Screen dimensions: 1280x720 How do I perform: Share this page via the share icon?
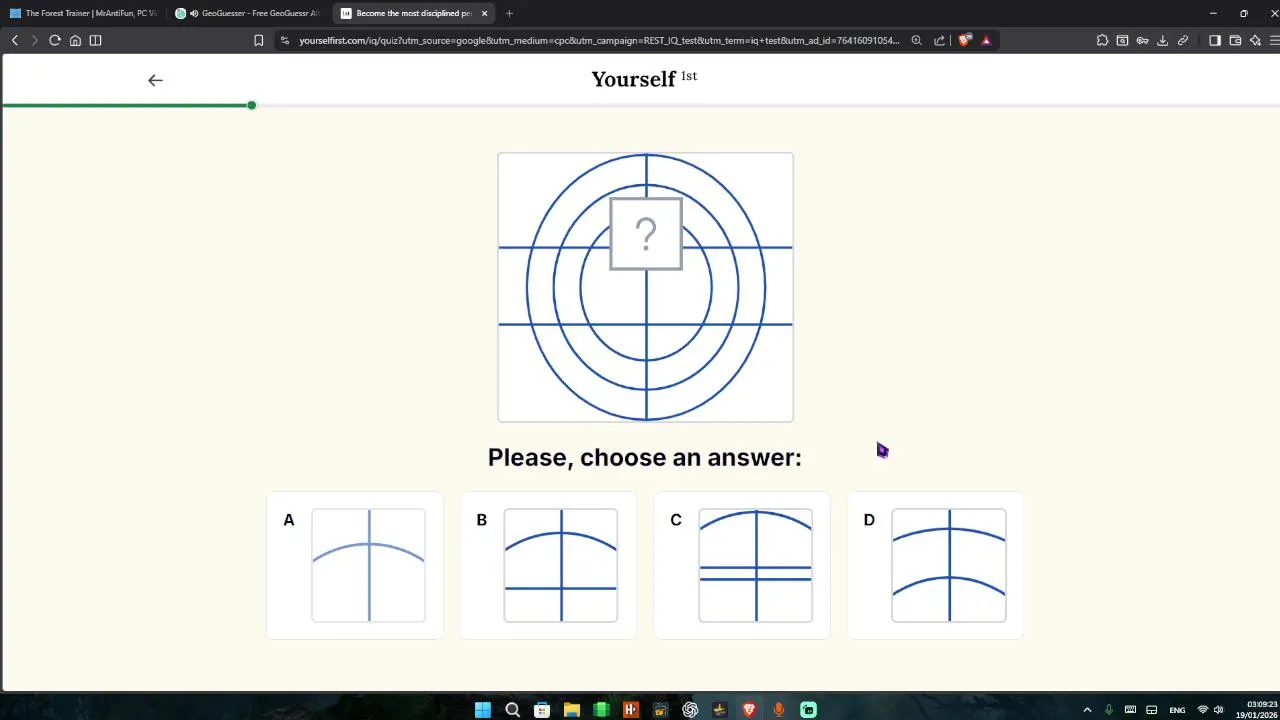(x=939, y=40)
